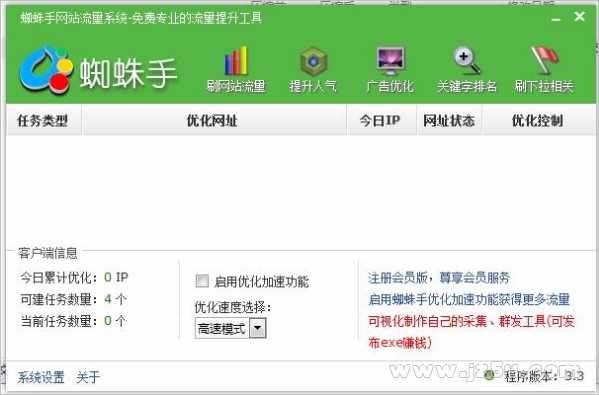Open the 关于 link
599x395 pixels.
click(88, 377)
